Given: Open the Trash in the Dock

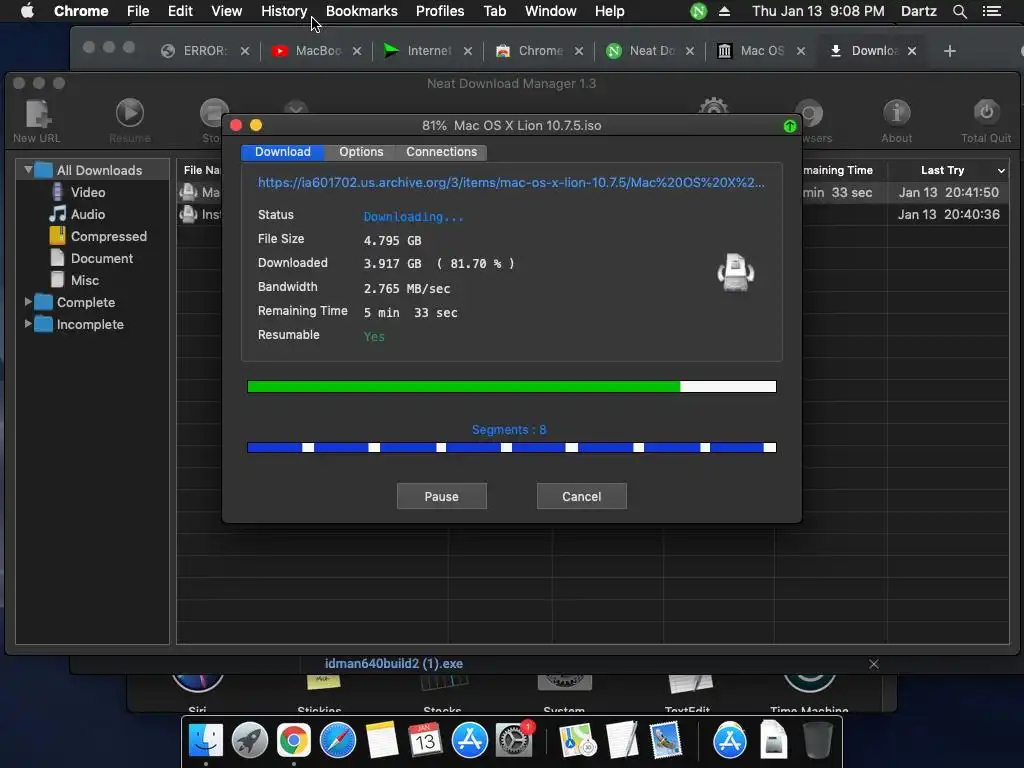Looking at the screenshot, I should [x=817, y=740].
